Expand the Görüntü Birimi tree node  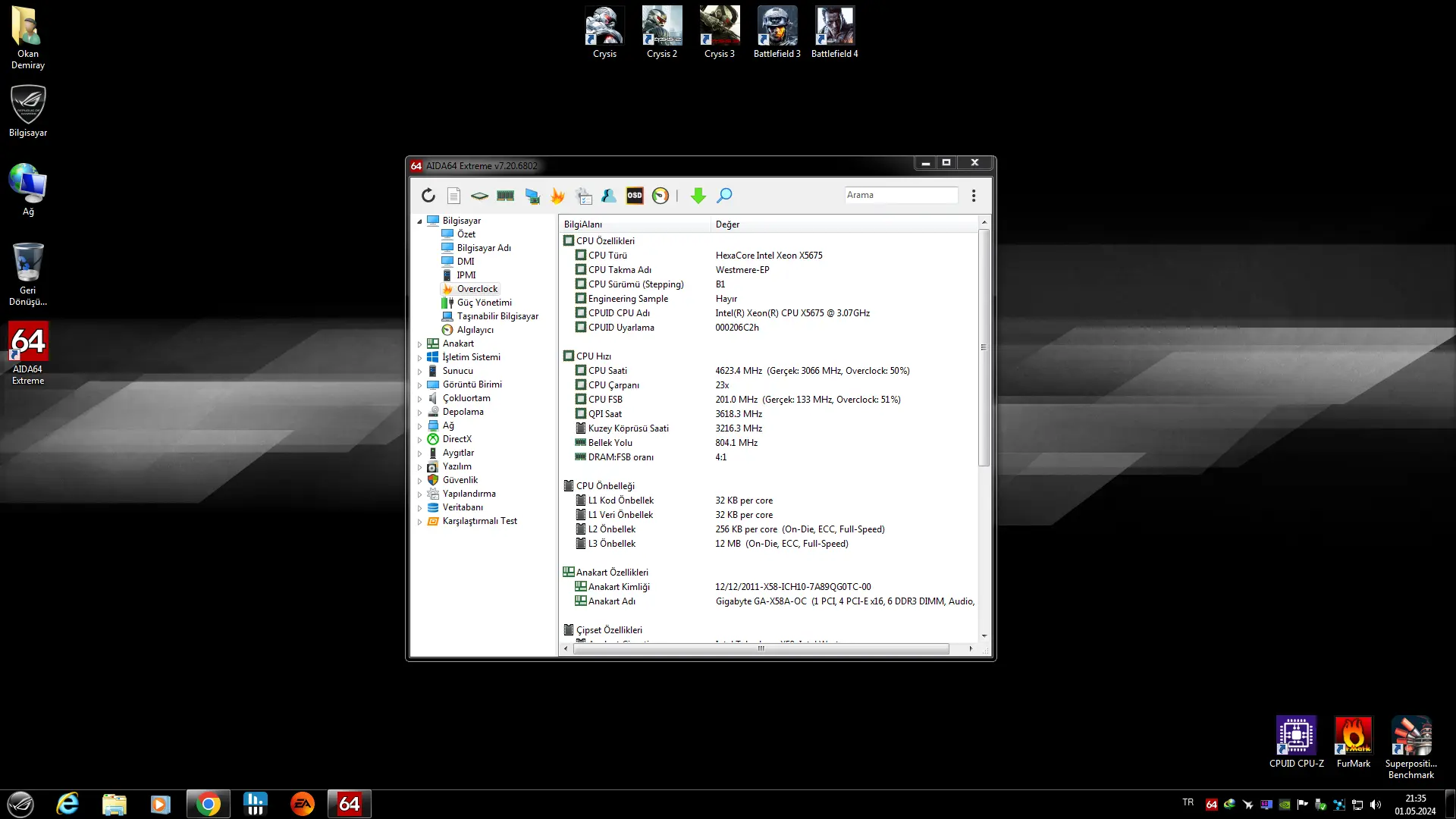coord(419,384)
